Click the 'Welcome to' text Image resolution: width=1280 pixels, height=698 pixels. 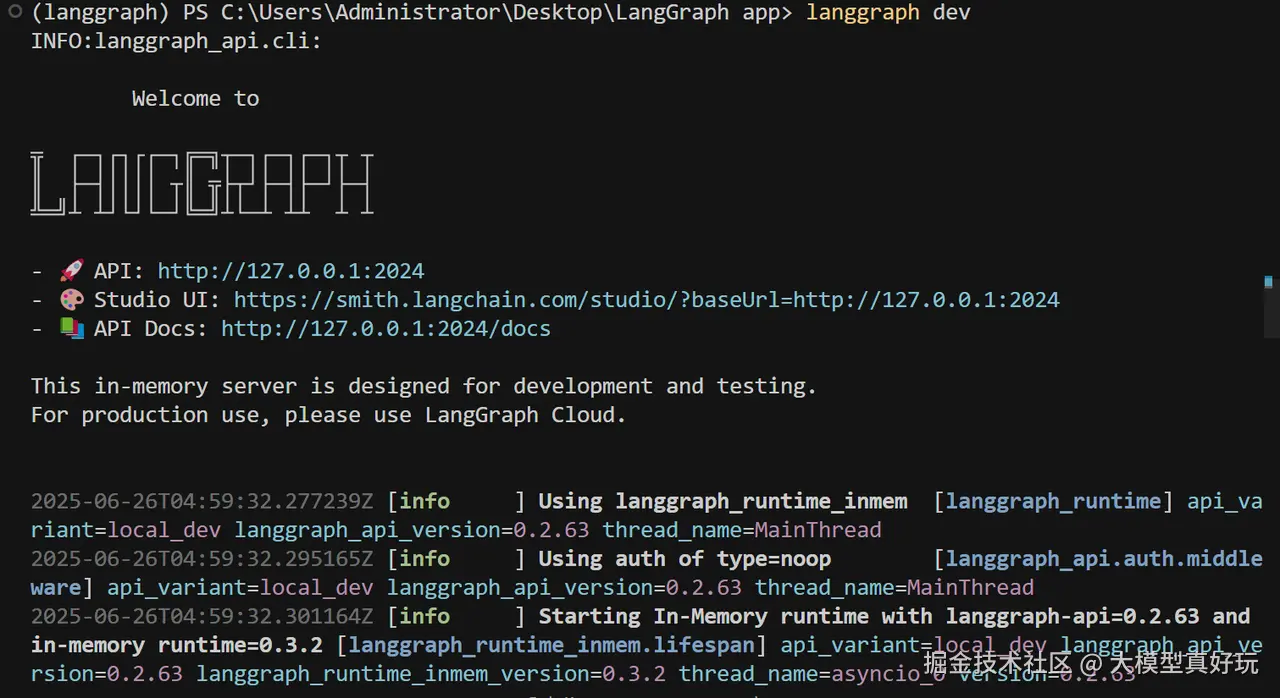click(196, 98)
